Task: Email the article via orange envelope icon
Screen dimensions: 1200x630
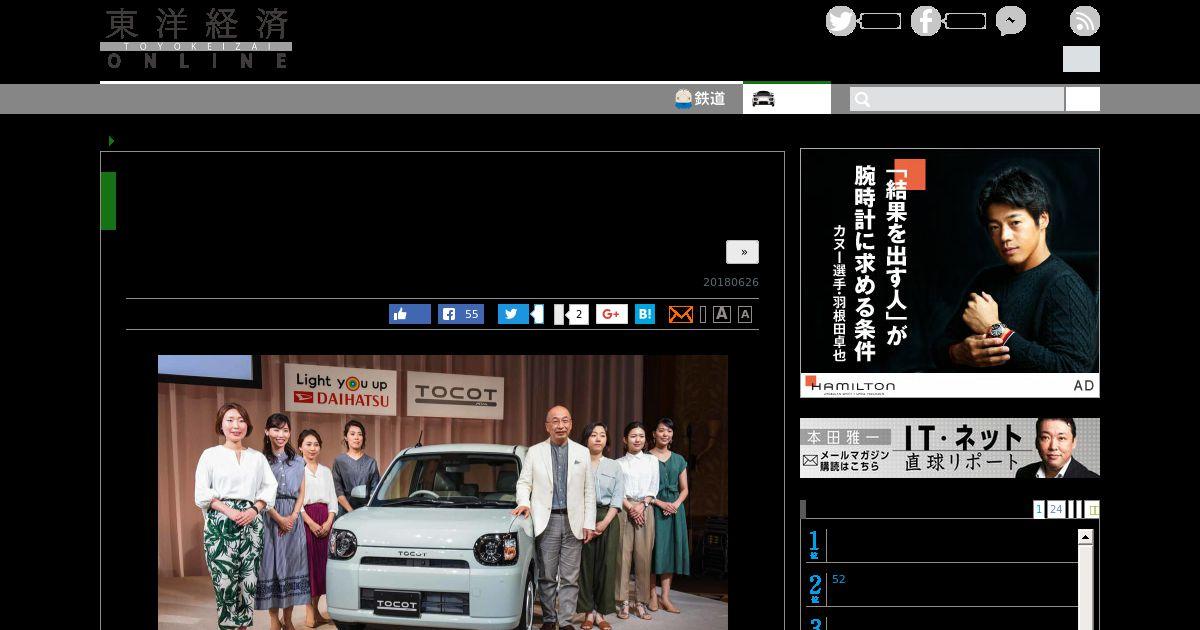Action: (680, 314)
